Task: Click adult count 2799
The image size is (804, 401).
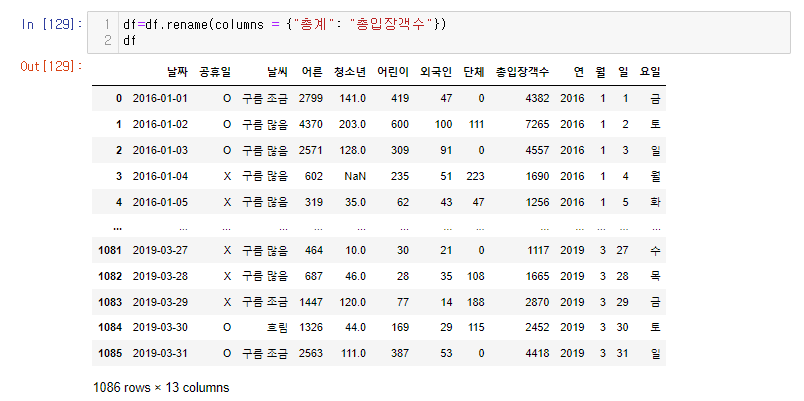Action: (x=311, y=98)
